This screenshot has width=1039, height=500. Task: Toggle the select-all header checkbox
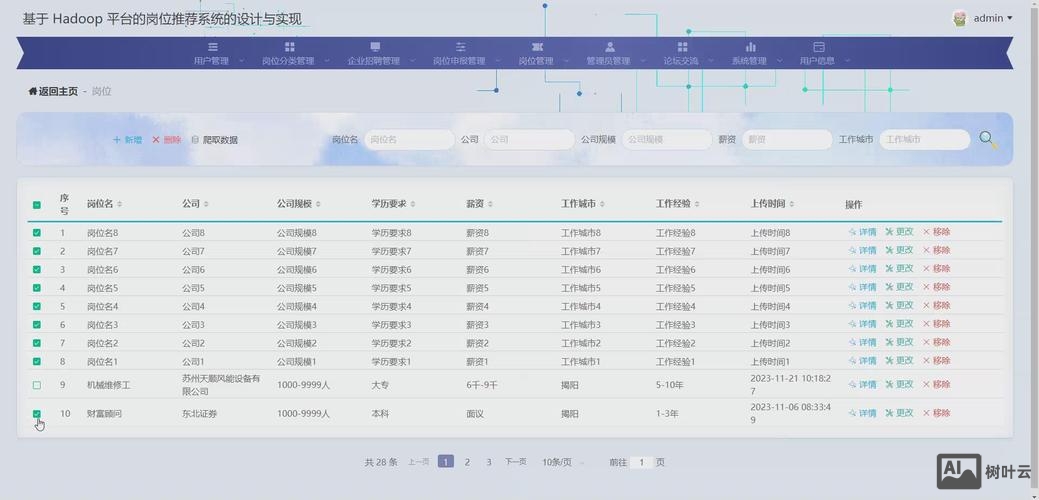click(x=37, y=205)
